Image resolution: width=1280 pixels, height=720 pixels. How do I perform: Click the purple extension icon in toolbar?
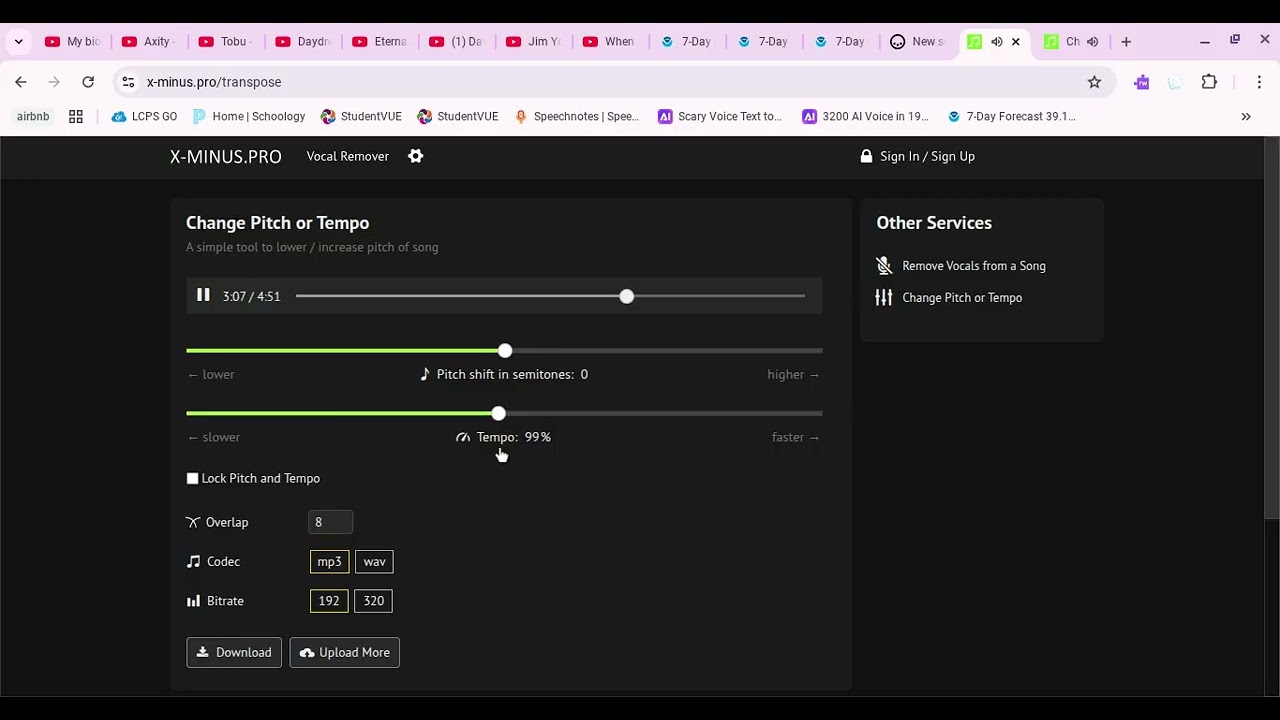[1142, 82]
